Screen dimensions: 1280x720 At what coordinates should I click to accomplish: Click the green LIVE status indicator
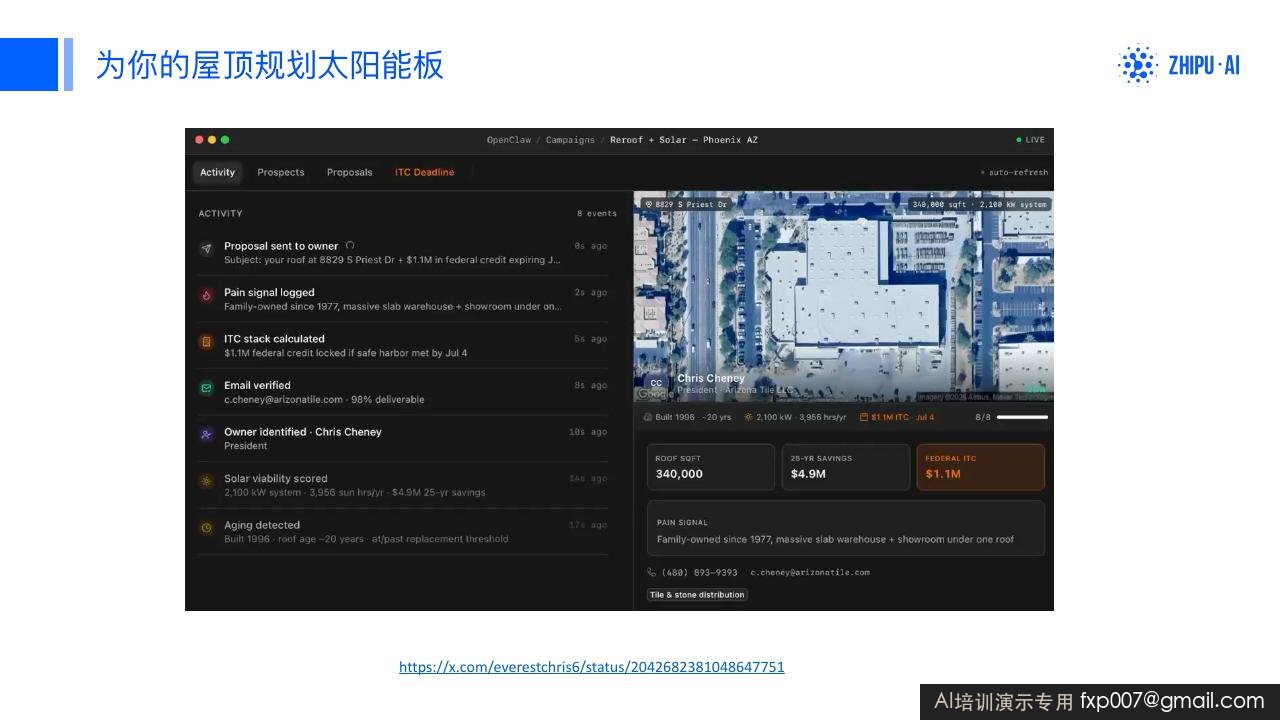pyautogui.click(x=1030, y=140)
